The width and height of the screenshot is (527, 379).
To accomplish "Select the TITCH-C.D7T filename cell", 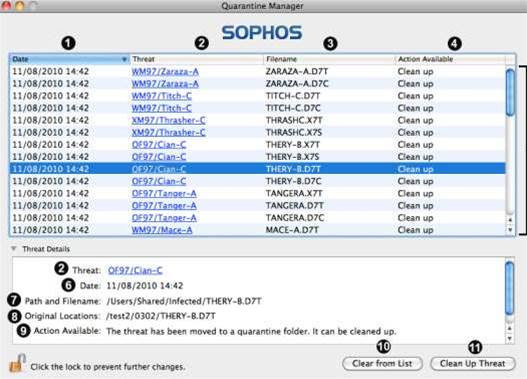I will 293,96.
